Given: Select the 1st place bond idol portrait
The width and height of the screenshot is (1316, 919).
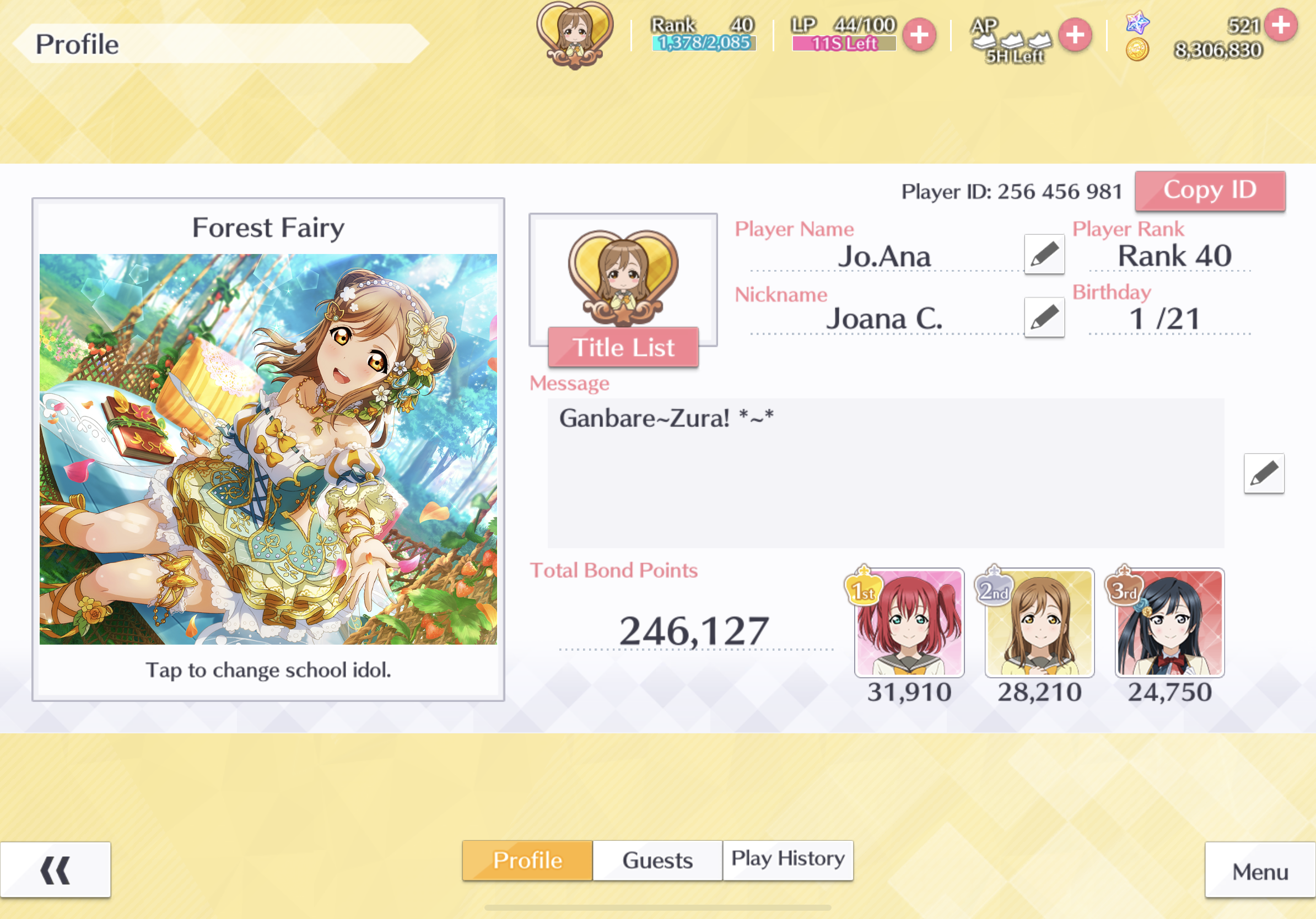Looking at the screenshot, I should click(909, 622).
